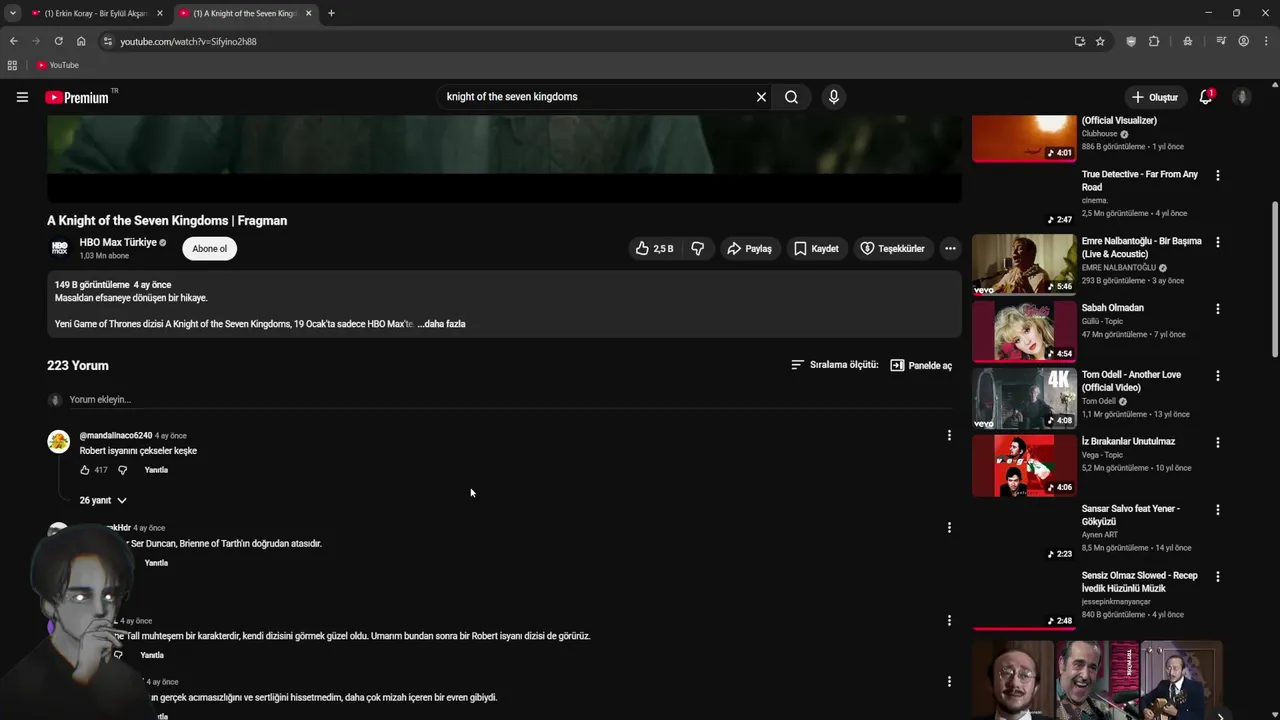Open browser extensions puzzle icon
Image resolution: width=1280 pixels, height=720 pixels.
[x=1154, y=41]
